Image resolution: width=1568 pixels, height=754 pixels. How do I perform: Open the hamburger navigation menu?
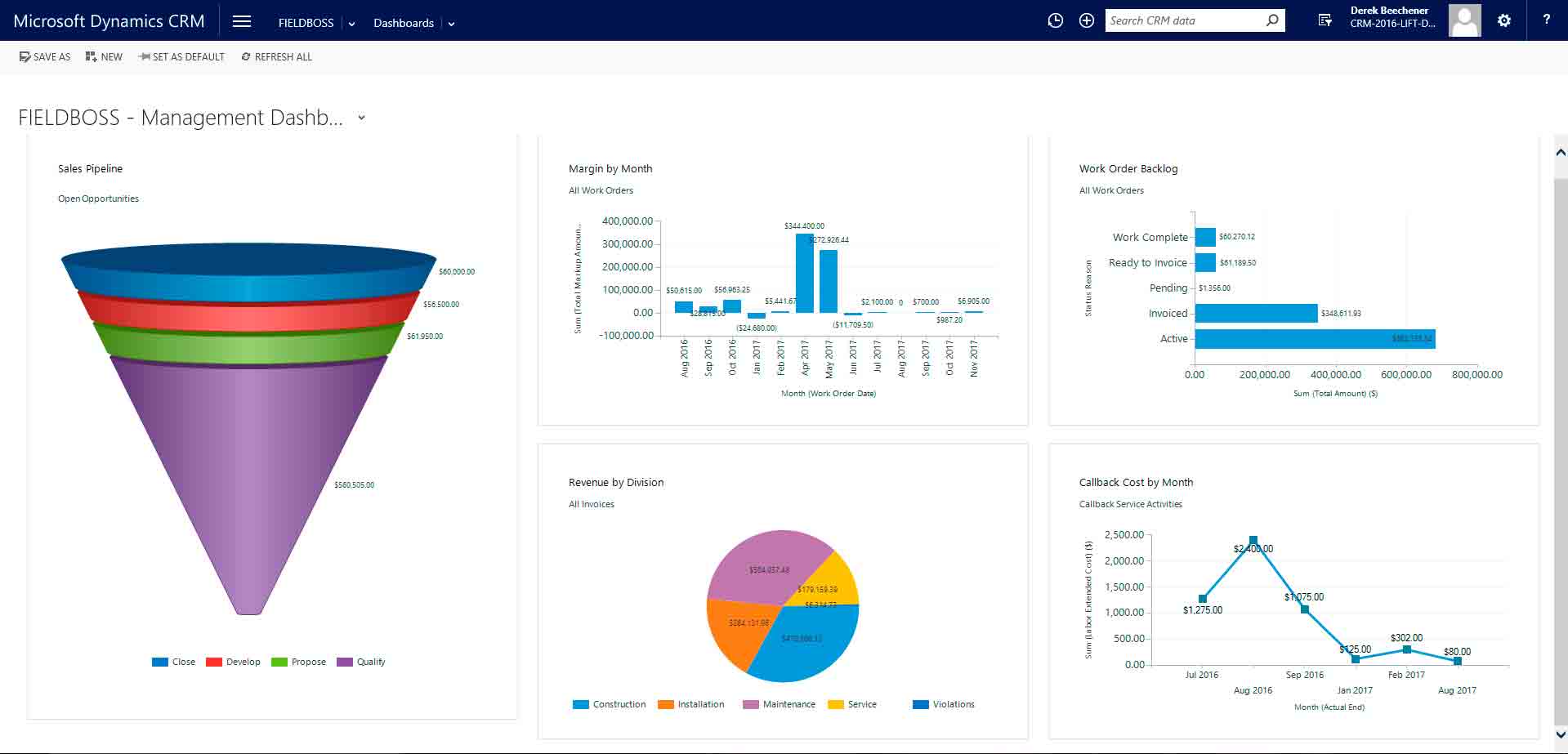point(242,22)
